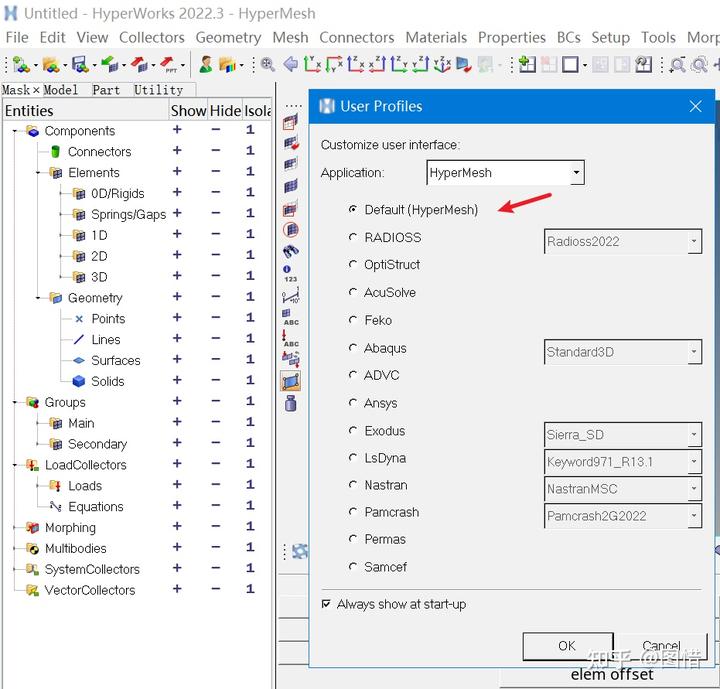Toggle the Always show at start-up checkbox
The height and width of the screenshot is (689, 720).
point(326,604)
